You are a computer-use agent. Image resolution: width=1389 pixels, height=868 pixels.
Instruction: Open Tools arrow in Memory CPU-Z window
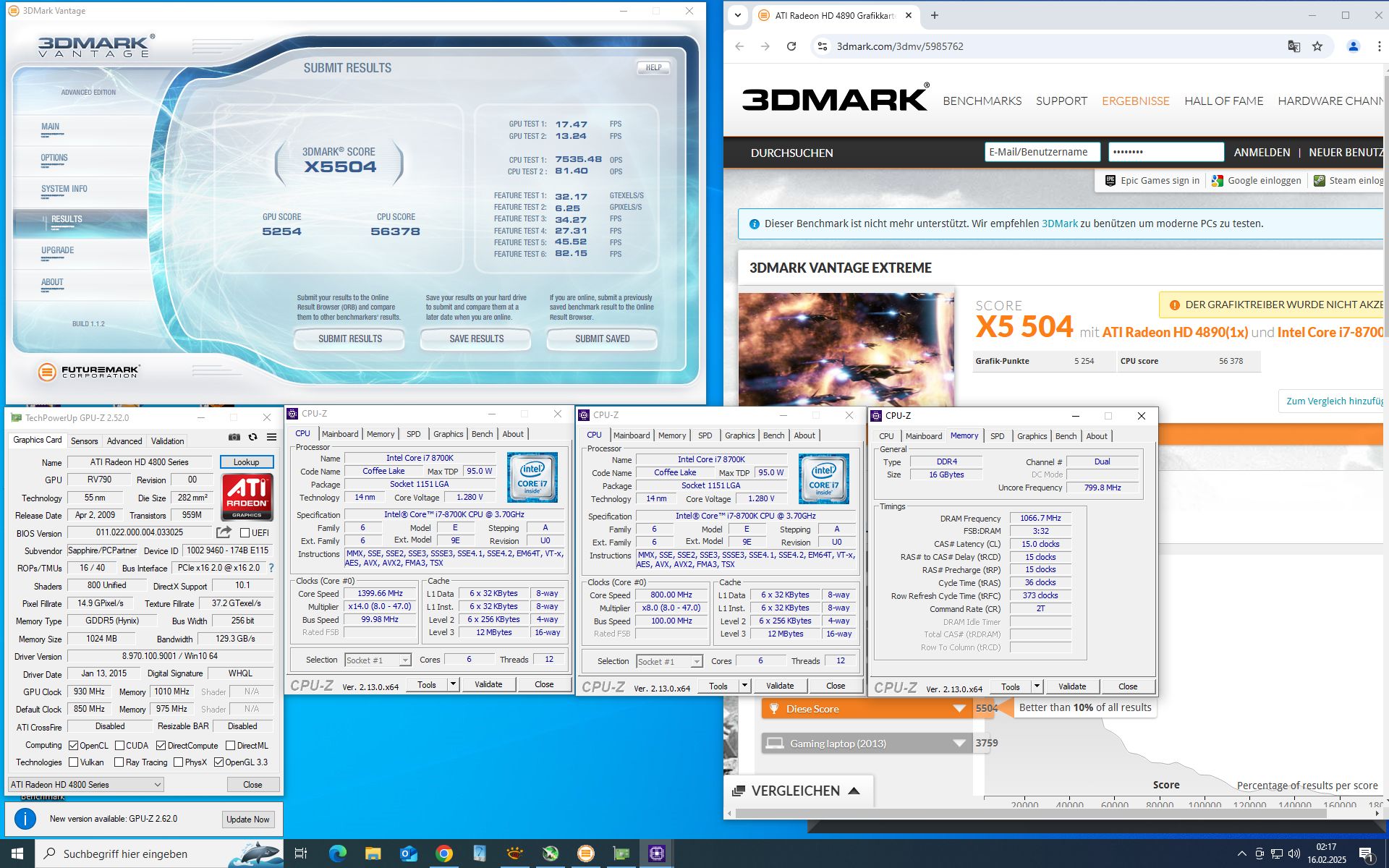[1037, 686]
